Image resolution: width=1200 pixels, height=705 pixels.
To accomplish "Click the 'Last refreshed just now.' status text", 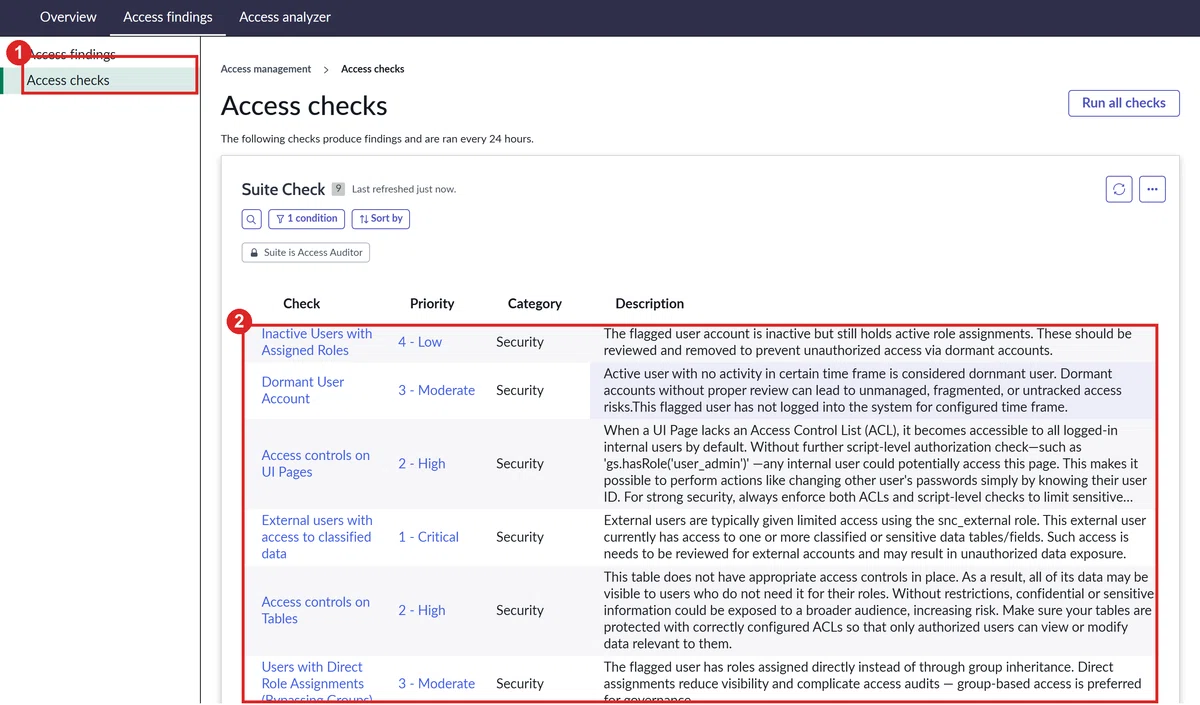I will point(404,189).
